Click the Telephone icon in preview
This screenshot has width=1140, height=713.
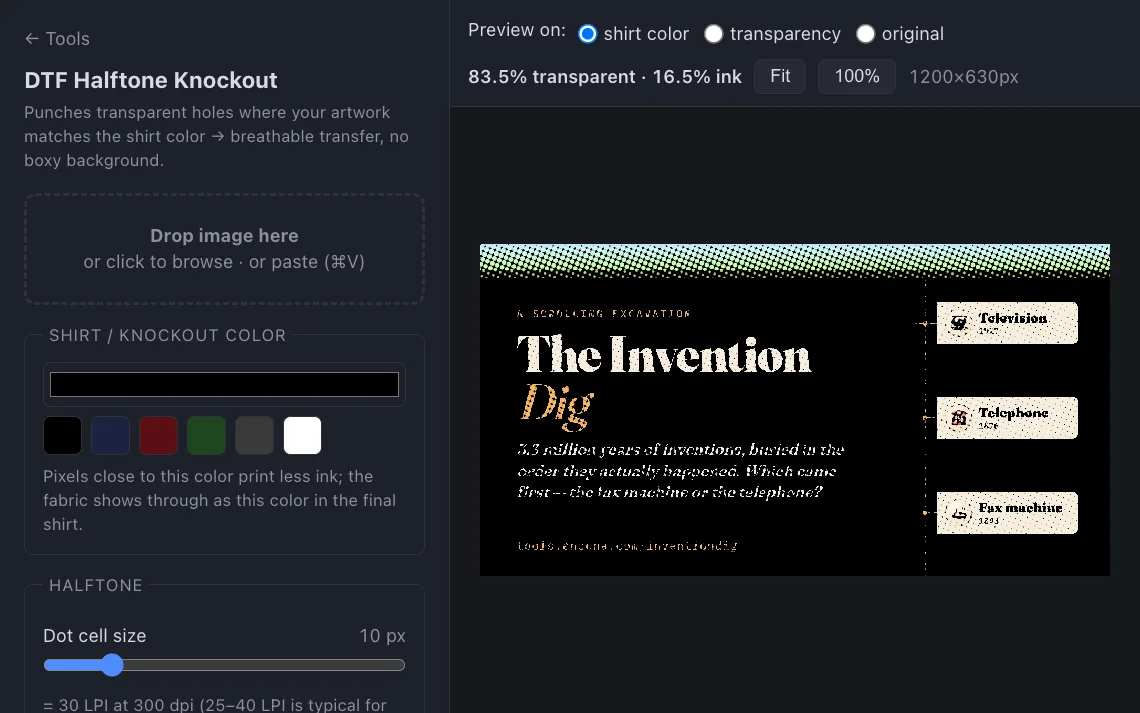click(x=959, y=418)
